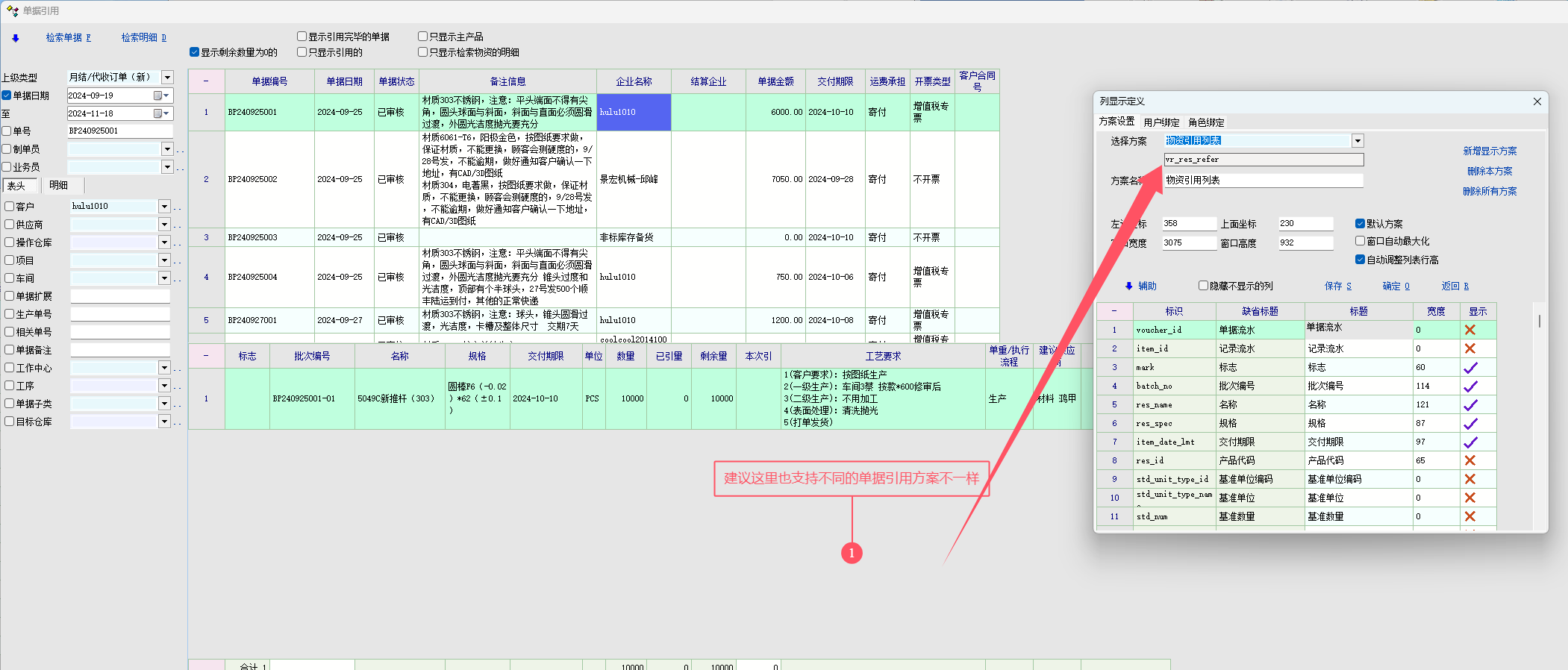Viewport: 1568px width, 670px height.
Task: Click the 方案名称 input field
Action: click(1263, 181)
